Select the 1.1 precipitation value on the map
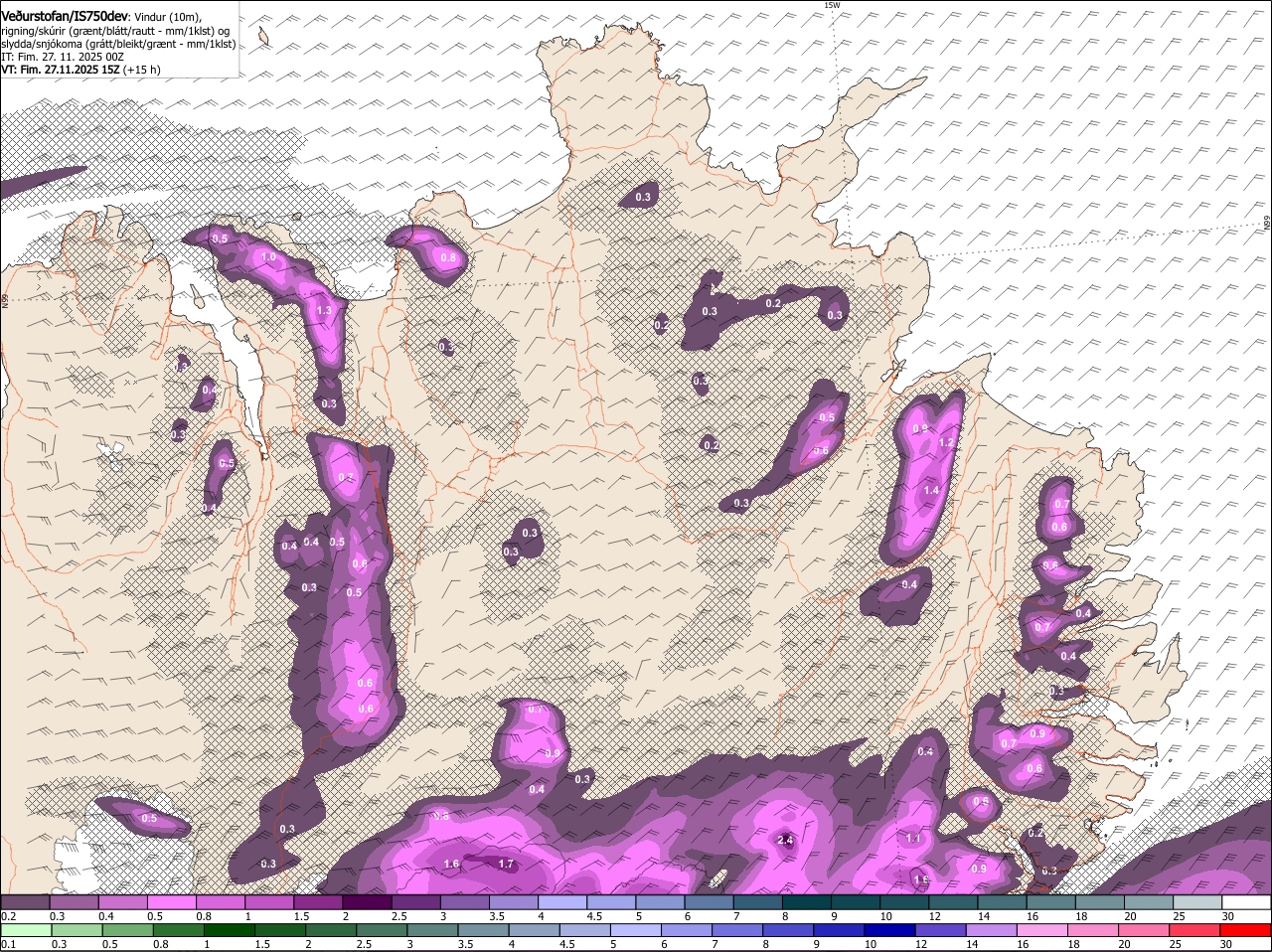Viewport: 1272px width, 952px height. 914,839
